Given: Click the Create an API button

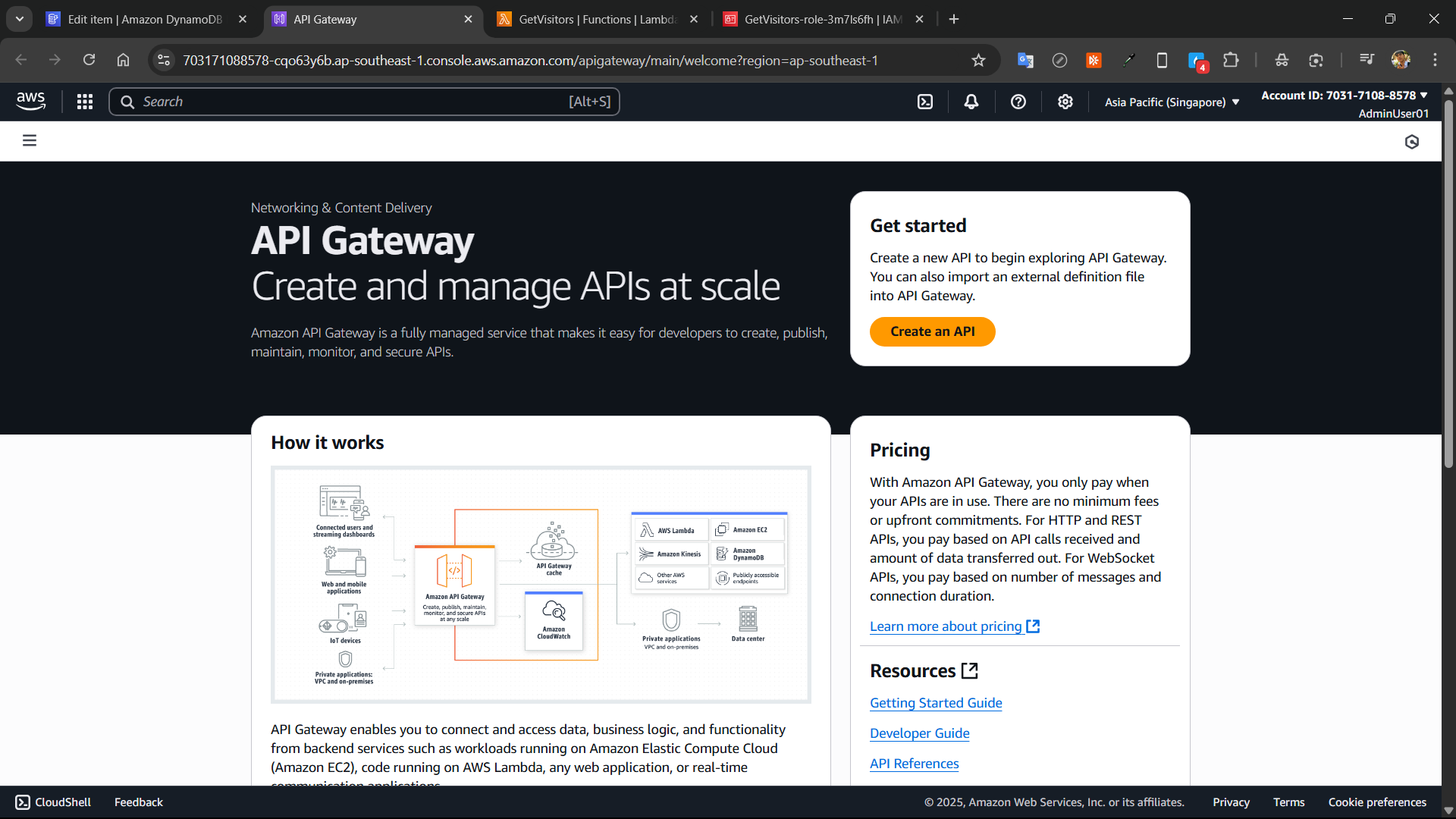Looking at the screenshot, I should tap(932, 331).
